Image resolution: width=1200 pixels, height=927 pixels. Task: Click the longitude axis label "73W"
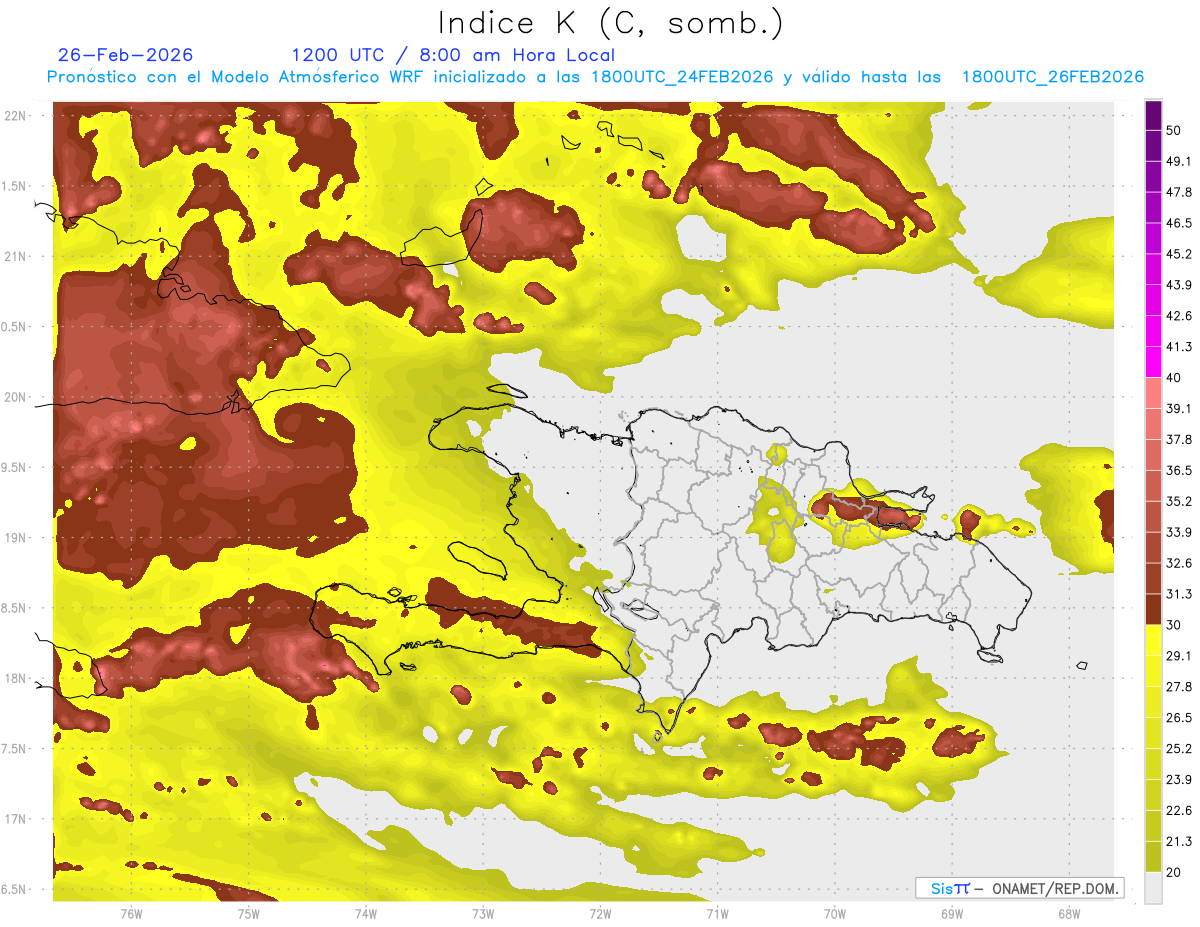point(482,914)
